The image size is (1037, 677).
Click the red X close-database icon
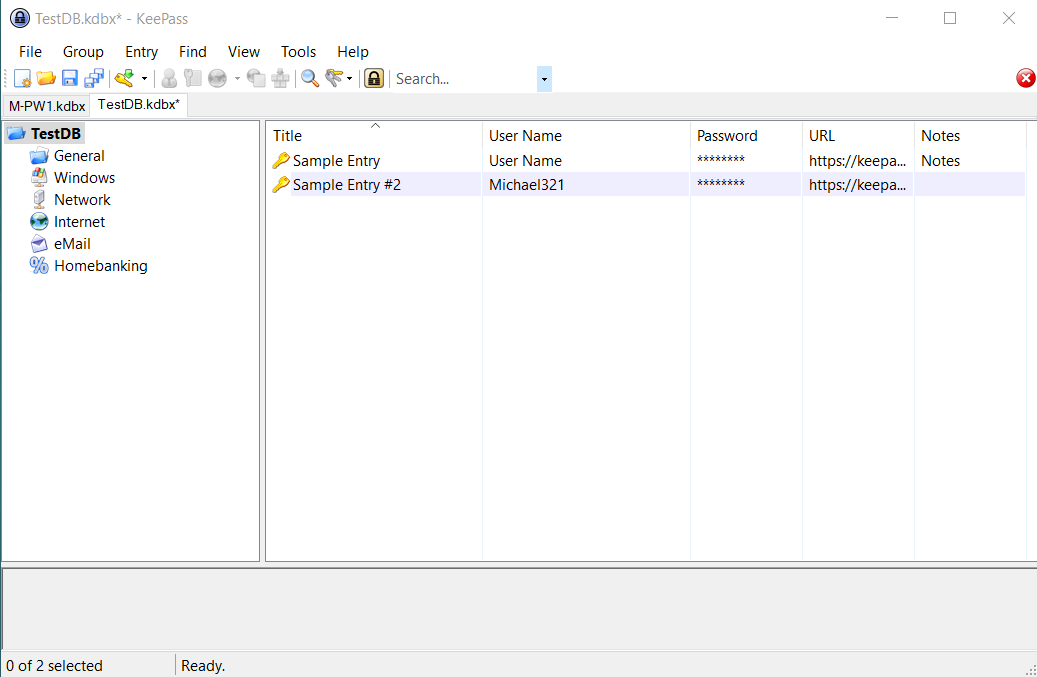click(1026, 78)
